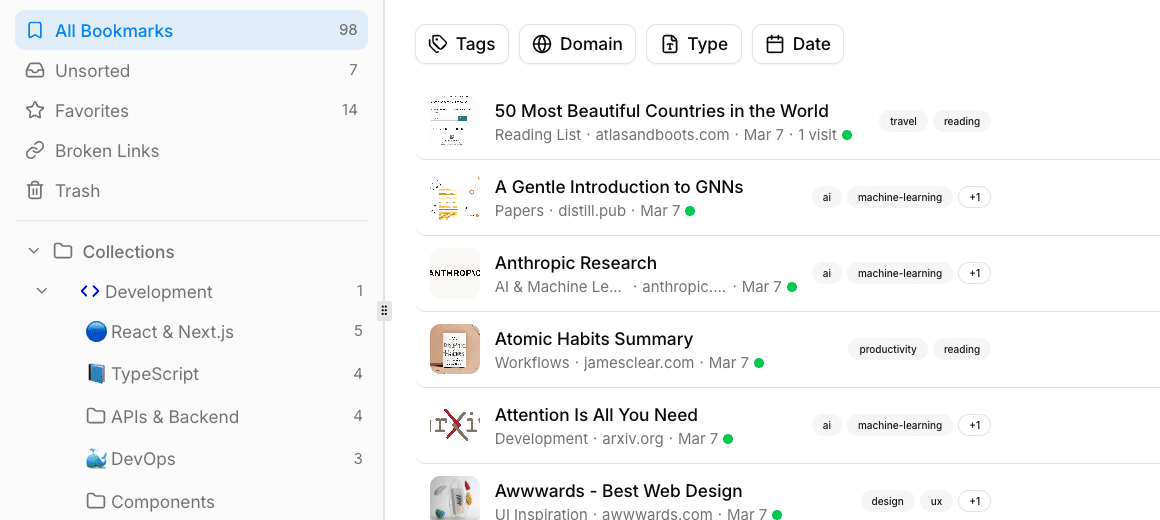Show the Broken Links section
1160x520 pixels.
click(x=192, y=150)
